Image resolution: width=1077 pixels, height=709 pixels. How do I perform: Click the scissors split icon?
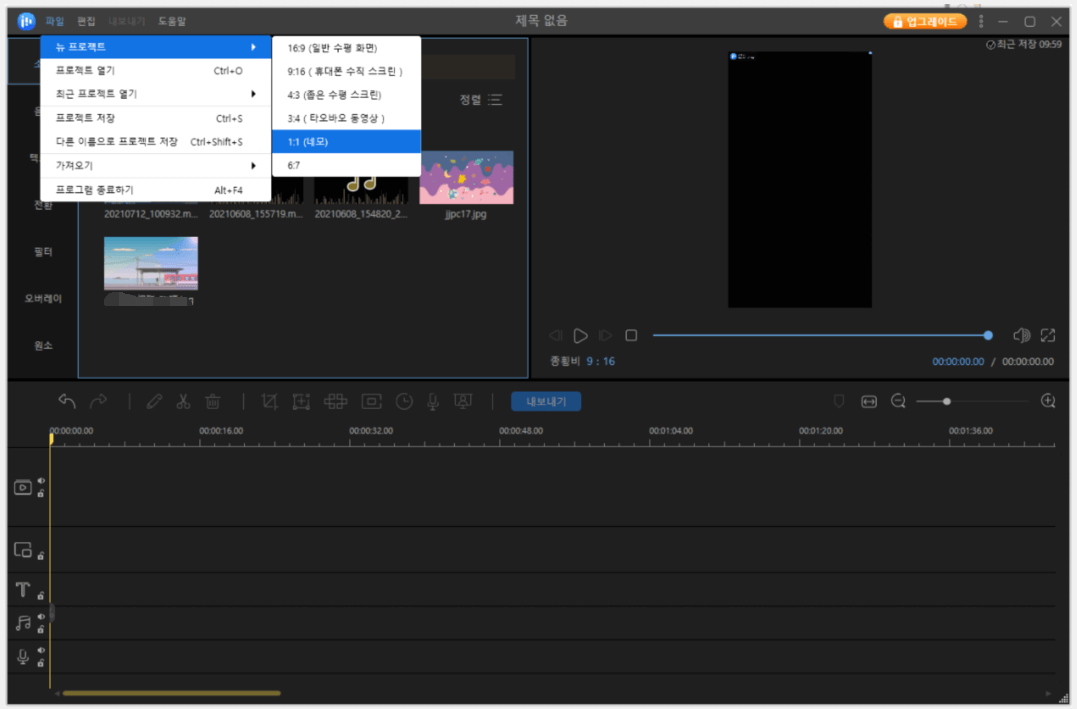(183, 401)
